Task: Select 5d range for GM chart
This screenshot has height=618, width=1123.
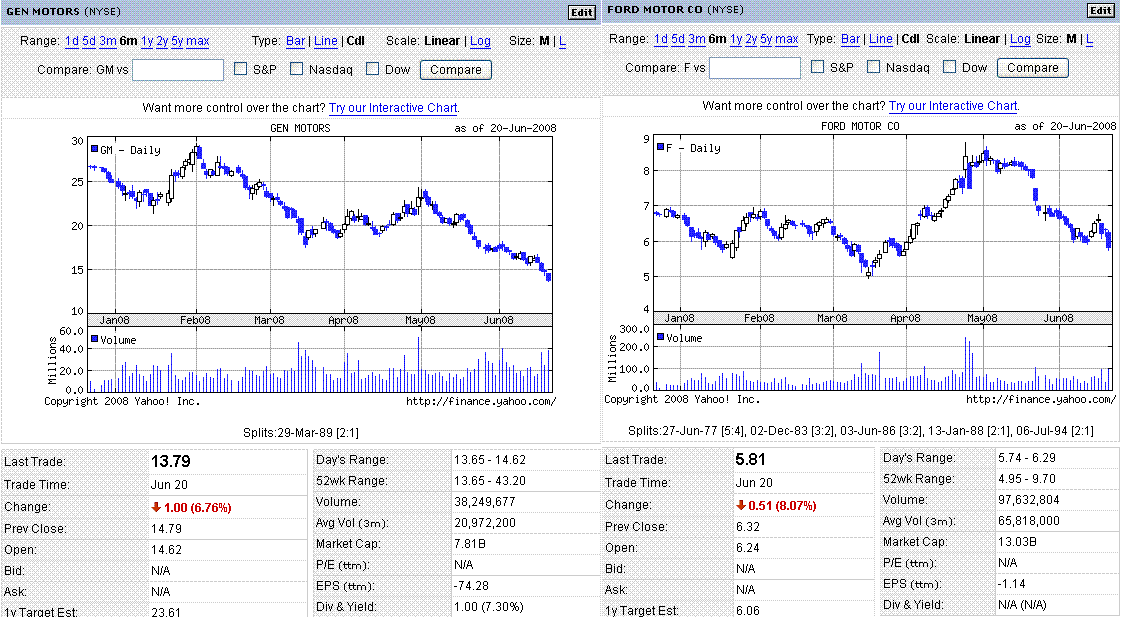Action: coord(89,41)
